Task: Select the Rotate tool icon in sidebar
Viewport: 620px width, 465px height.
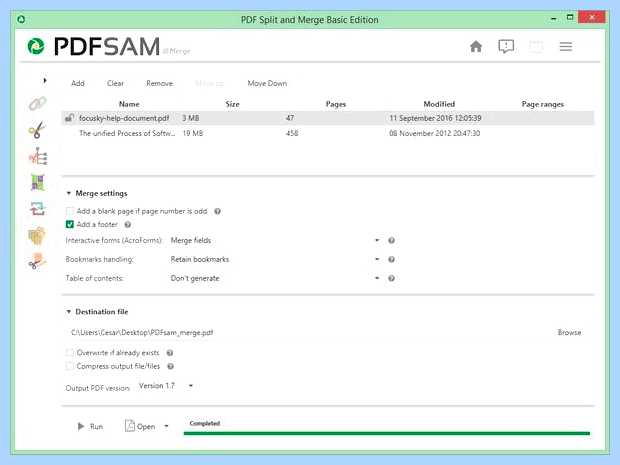Action: click(x=38, y=209)
